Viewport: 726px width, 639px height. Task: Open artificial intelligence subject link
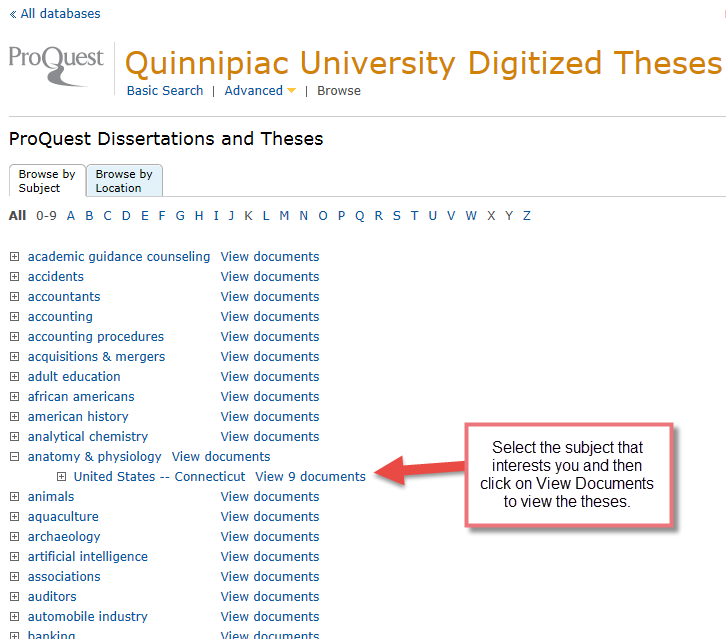pyautogui.click(x=88, y=557)
